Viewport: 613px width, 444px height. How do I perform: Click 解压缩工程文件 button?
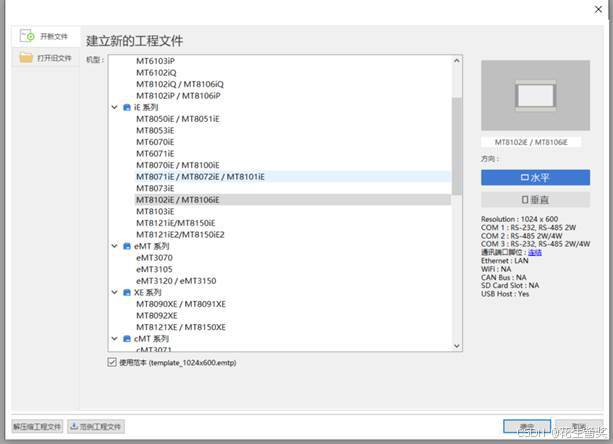pyautogui.click(x=37, y=426)
